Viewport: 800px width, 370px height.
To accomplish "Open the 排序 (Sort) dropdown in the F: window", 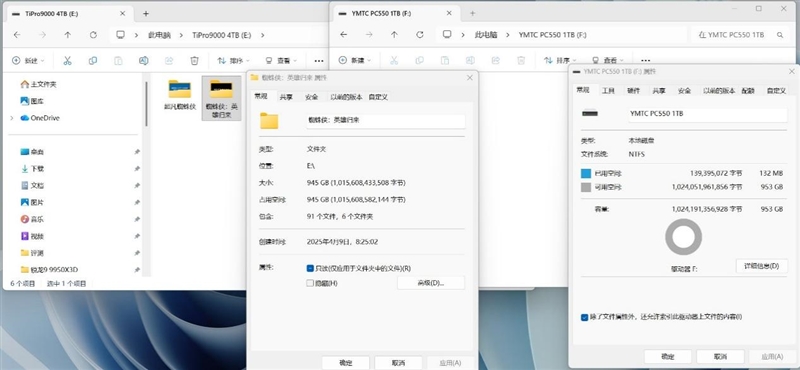I will click(x=560, y=61).
